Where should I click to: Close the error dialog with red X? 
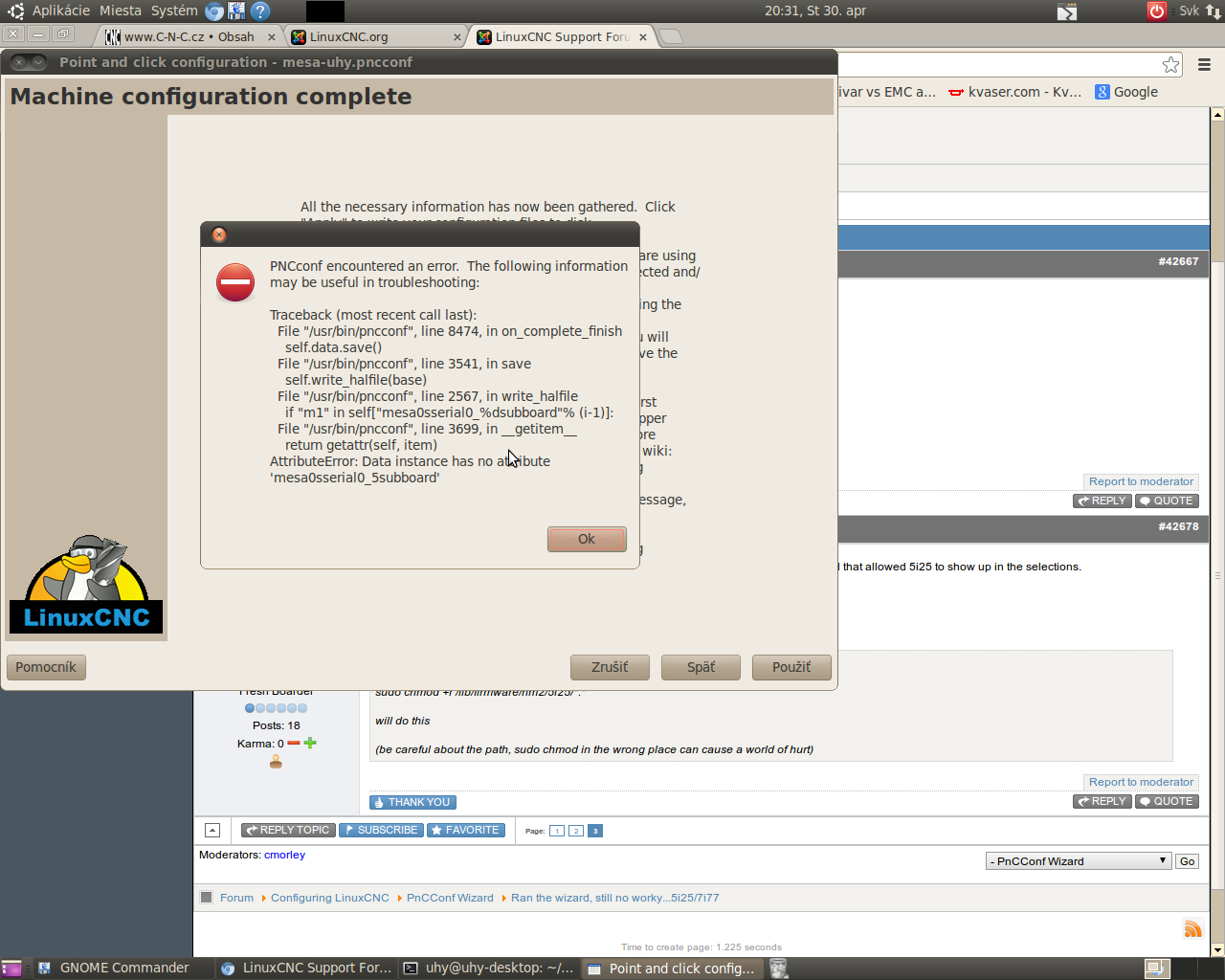tap(219, 234)
